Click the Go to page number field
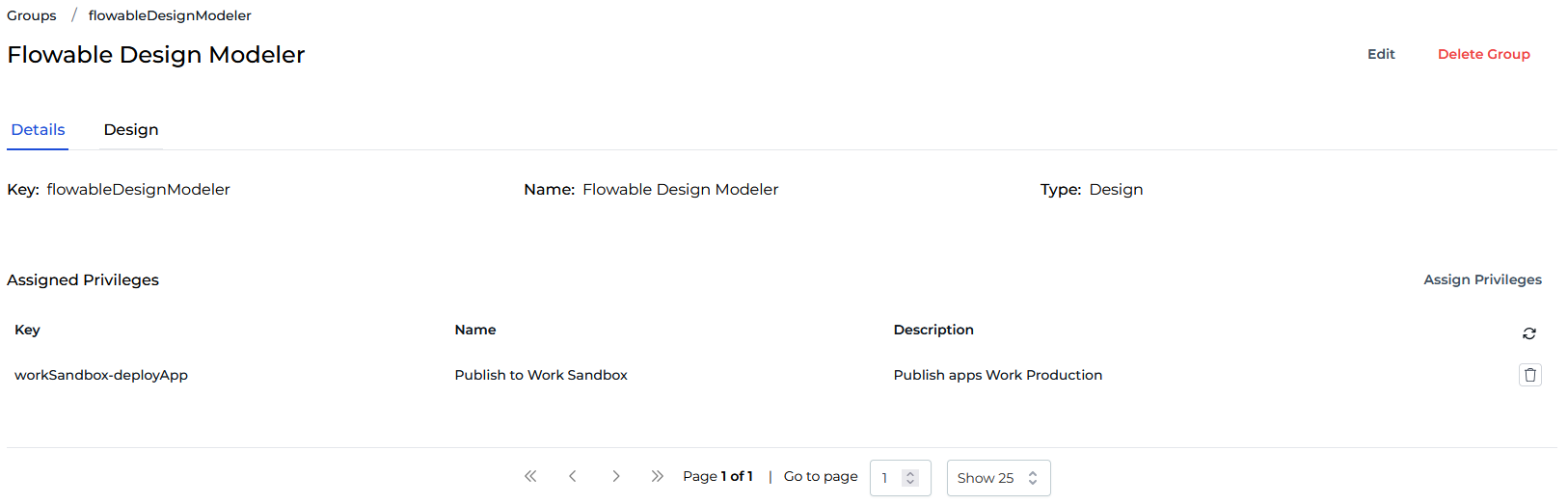Viewport: 1568px width, 504px height. [x=887, y=478]
